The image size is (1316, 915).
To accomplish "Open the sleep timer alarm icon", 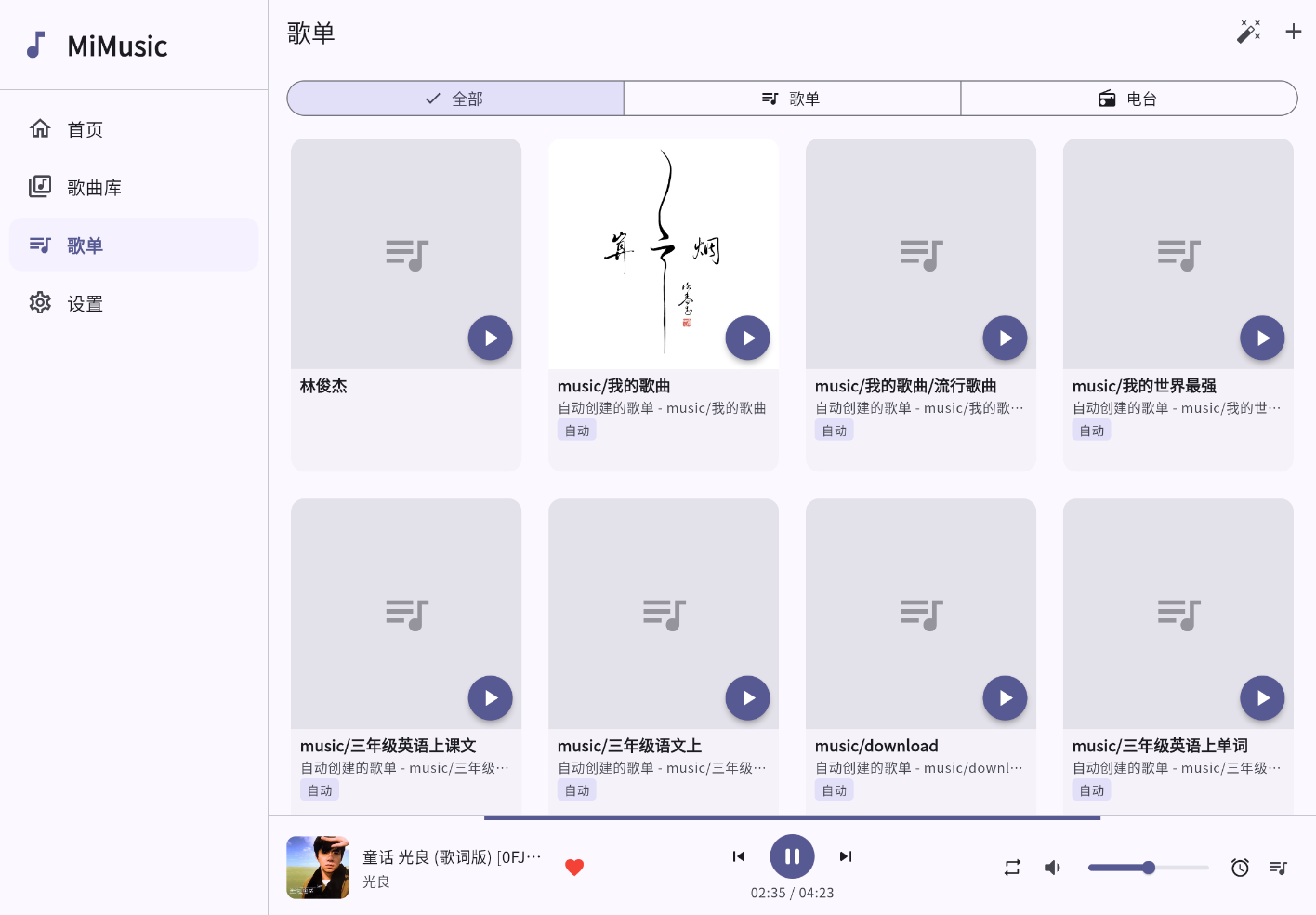I will [1240, 868].
